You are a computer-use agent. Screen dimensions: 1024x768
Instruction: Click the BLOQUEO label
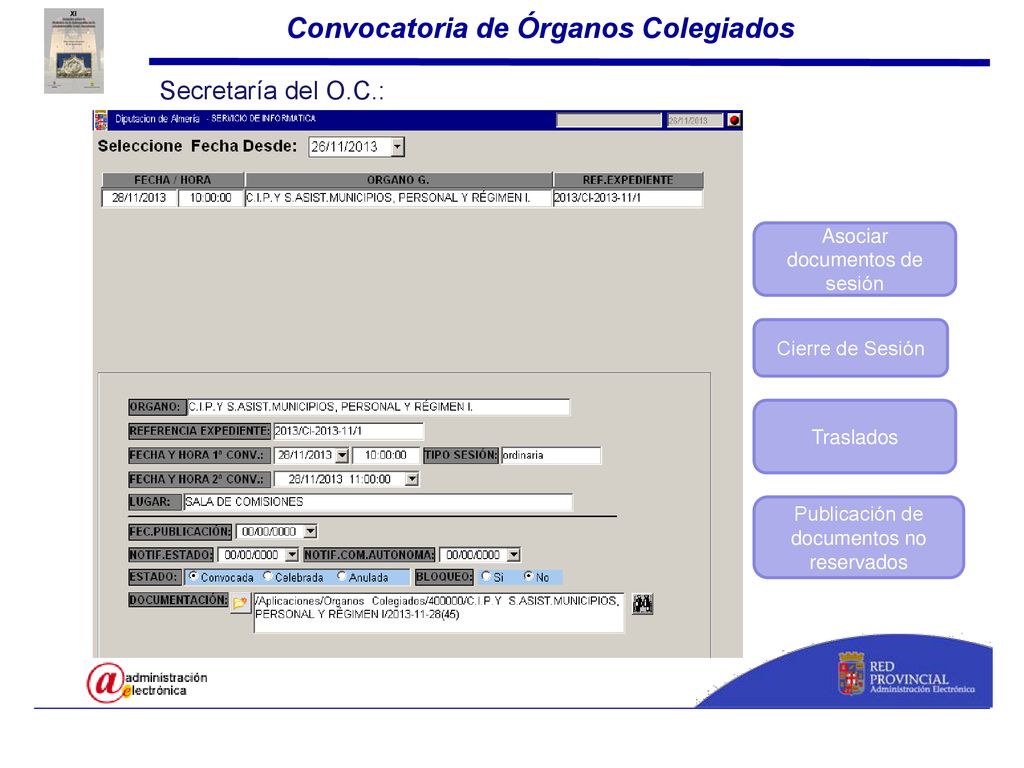click(x=444, y=577)
